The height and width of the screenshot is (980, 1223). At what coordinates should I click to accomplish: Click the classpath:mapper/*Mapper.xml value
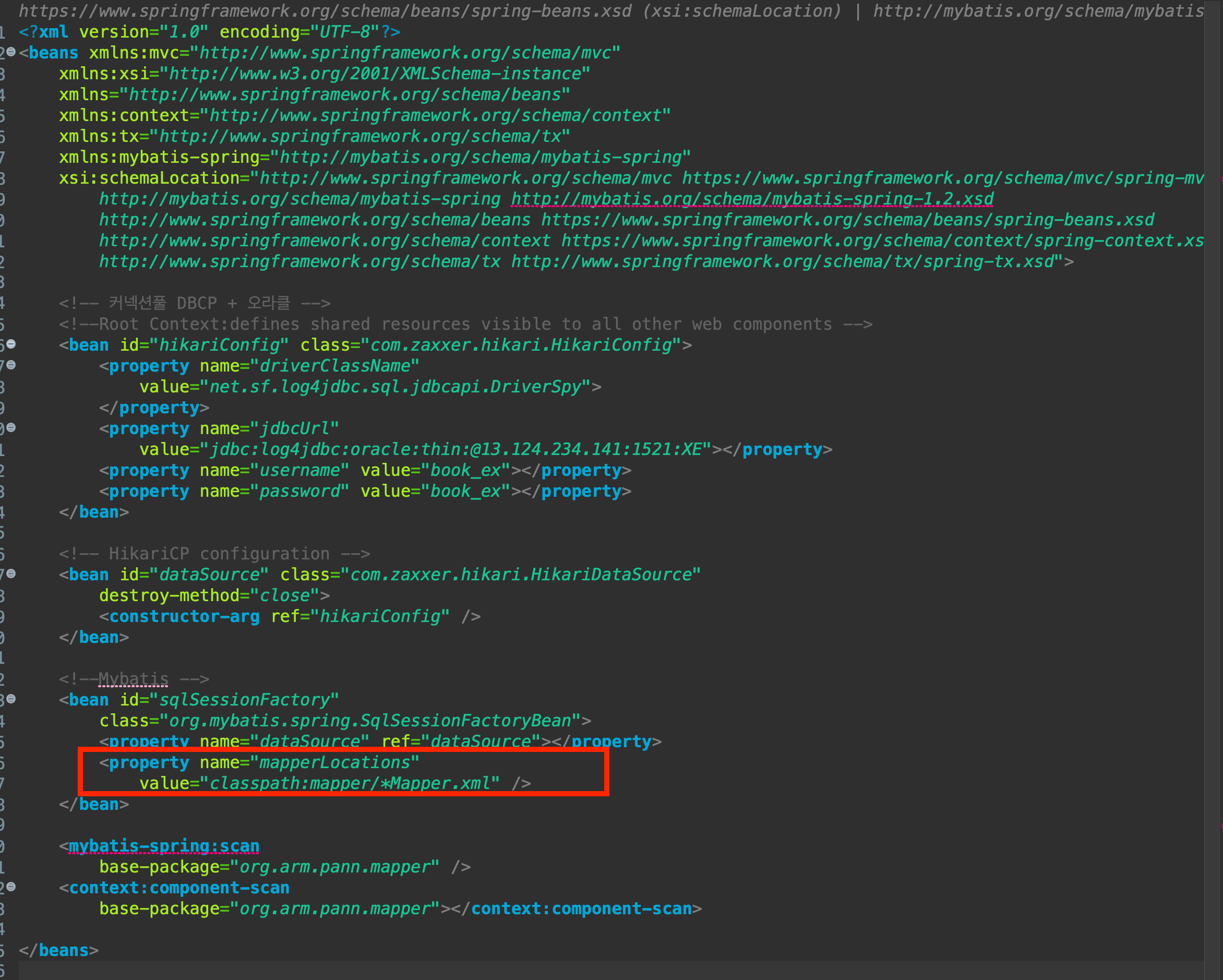click(350, 784)
